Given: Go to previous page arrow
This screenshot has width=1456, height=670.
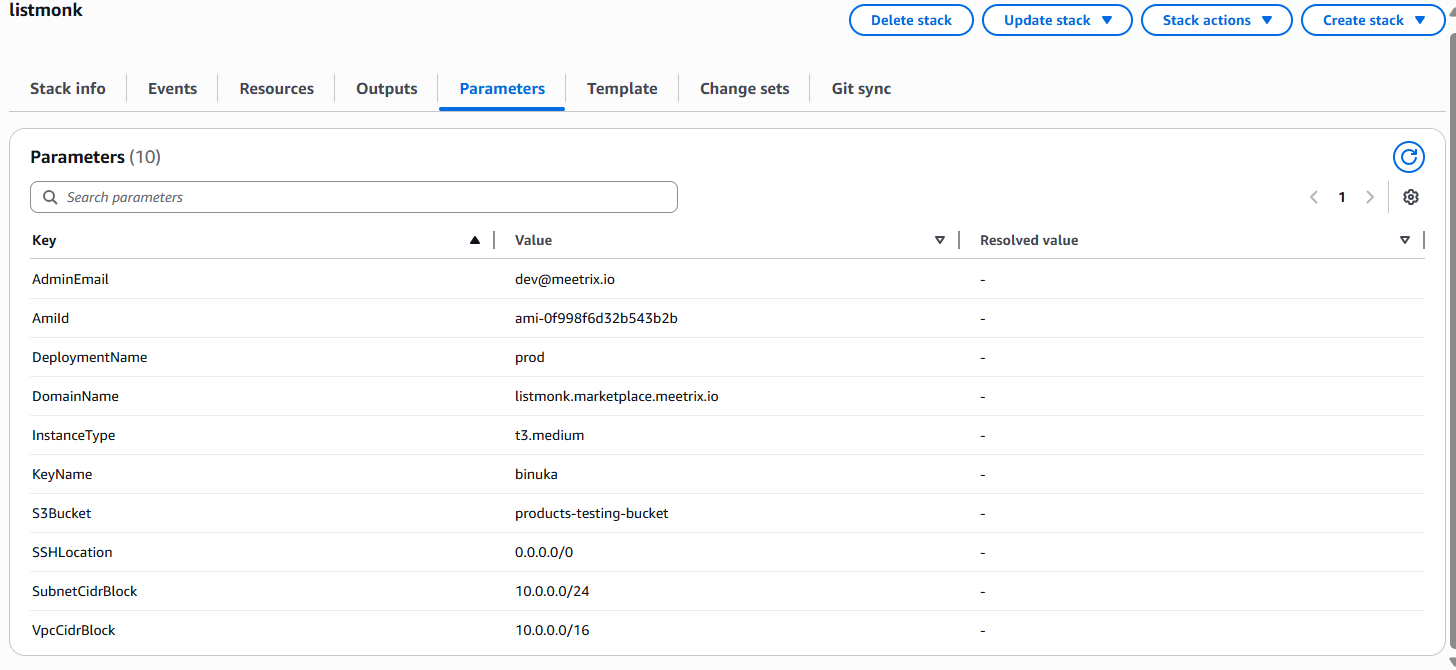Looking at the screenshot, I should click(1314, 197).
